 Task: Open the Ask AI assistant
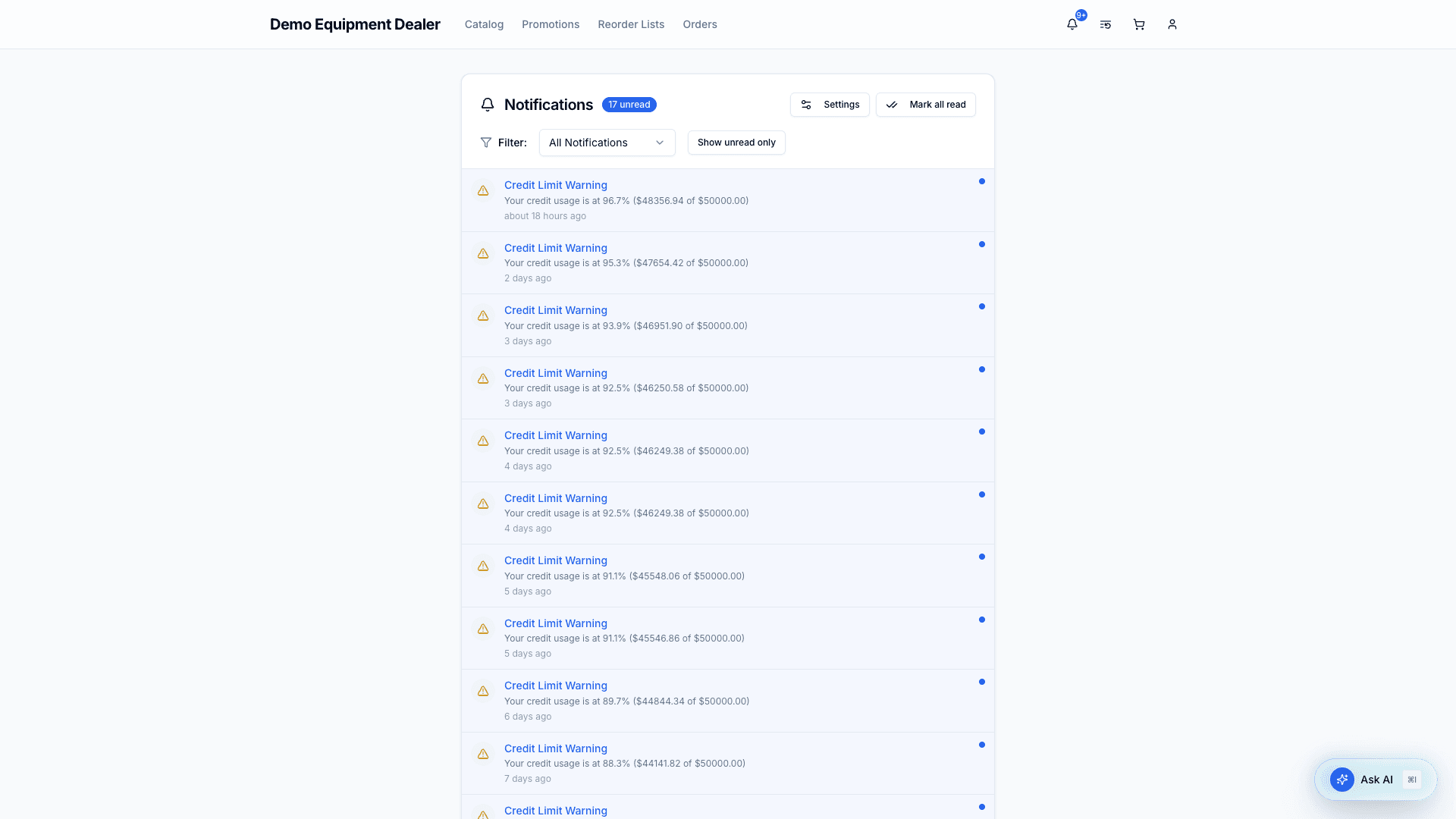point(1375,780)
